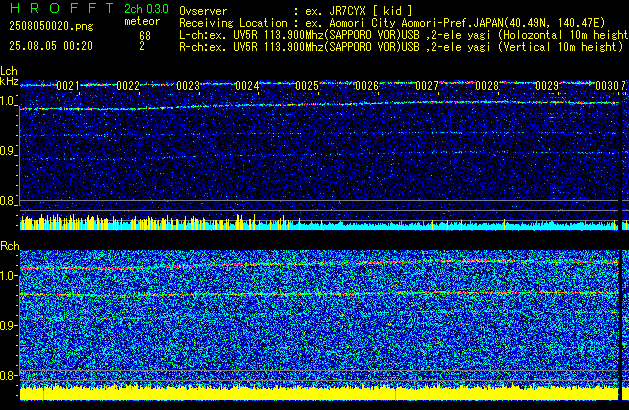The width and height of the screenshot is (629, 410).
Task: Click the 'meteor' label
Action: pyautogui.click(x=142, y=21)
